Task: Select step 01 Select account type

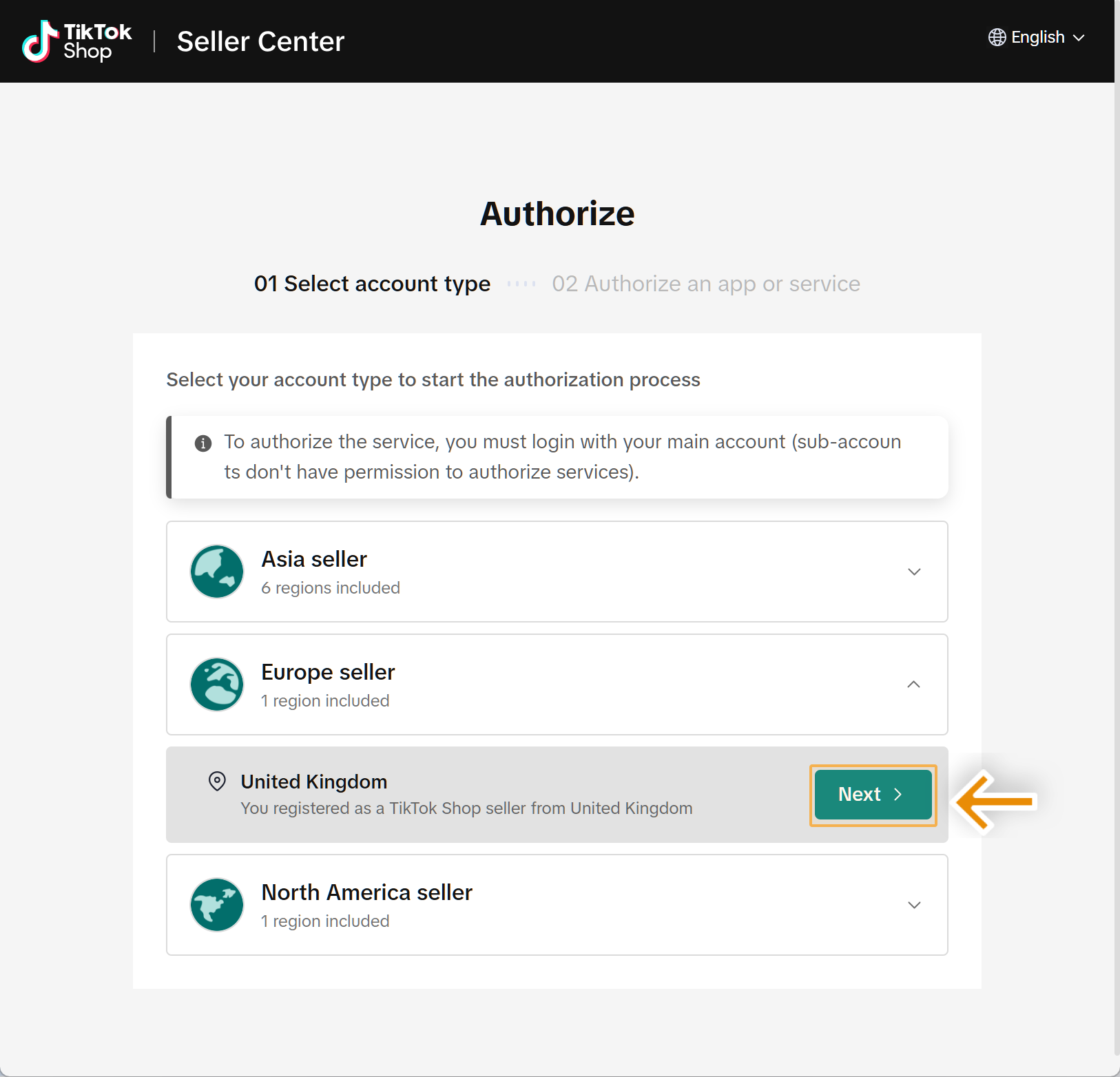Action: 372,284
